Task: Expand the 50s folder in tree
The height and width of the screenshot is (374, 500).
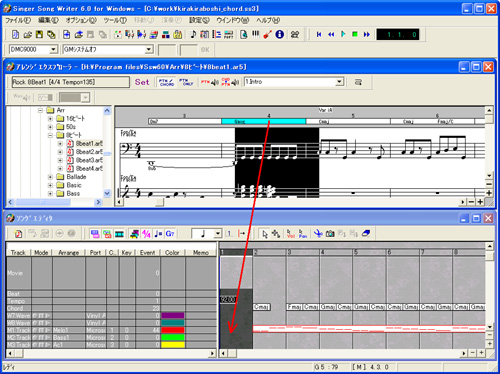Action: [50, 127]
